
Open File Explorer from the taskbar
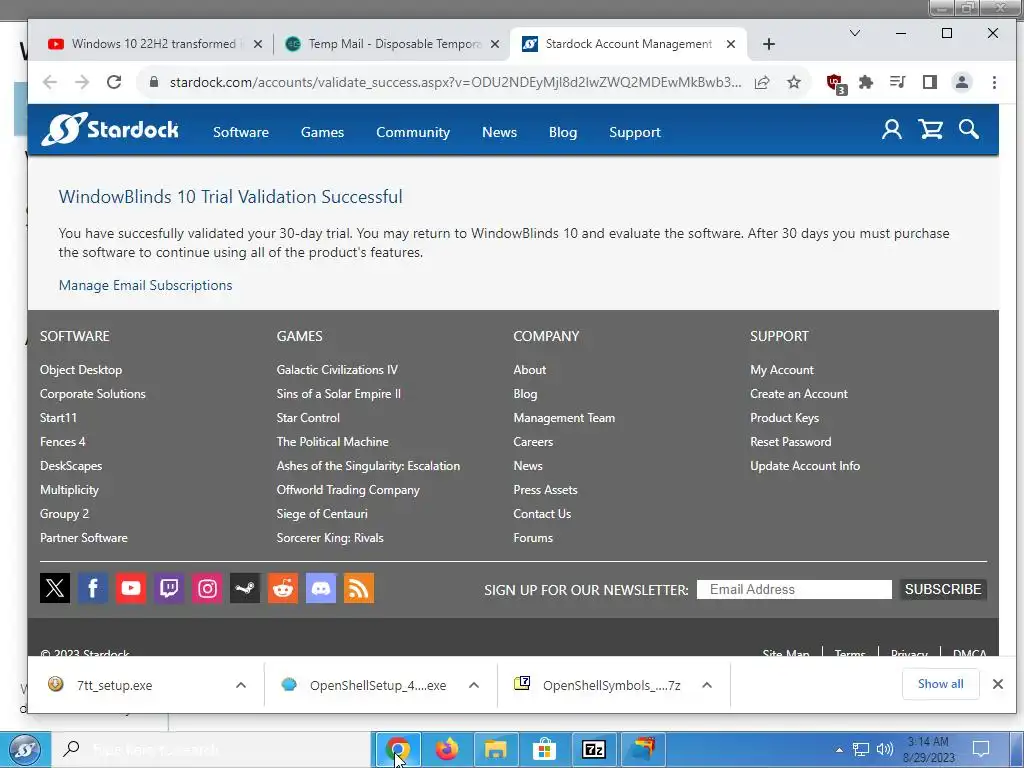coord(495,749)
